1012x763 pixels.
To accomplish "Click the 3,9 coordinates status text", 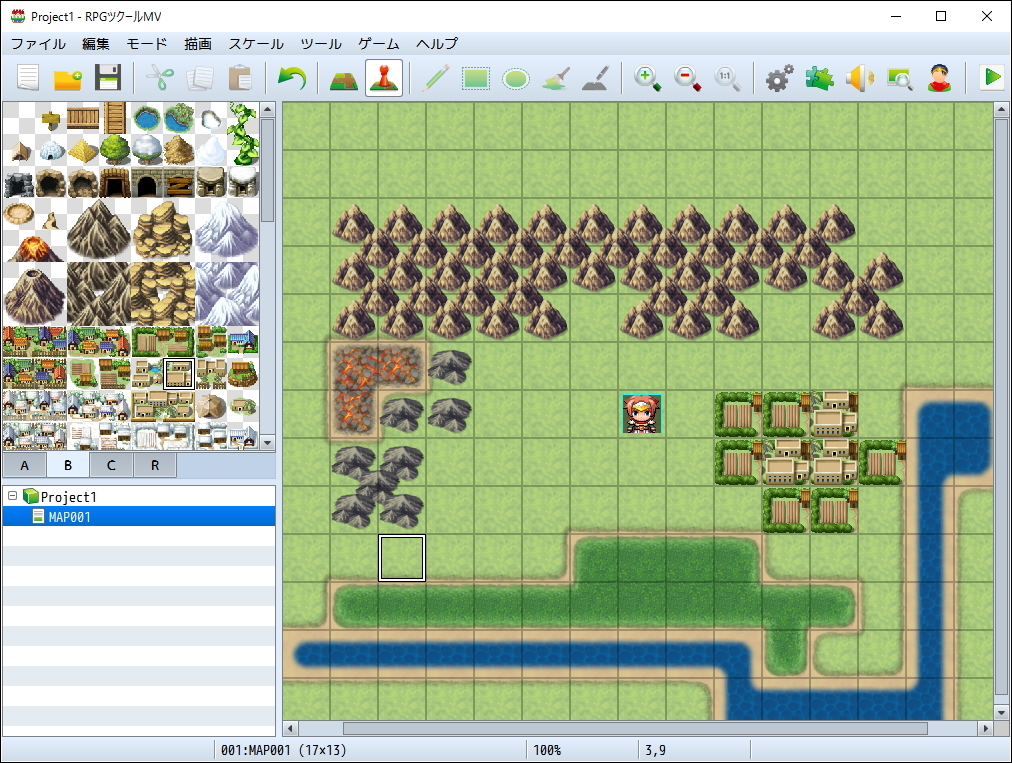I will coord(656,750).
